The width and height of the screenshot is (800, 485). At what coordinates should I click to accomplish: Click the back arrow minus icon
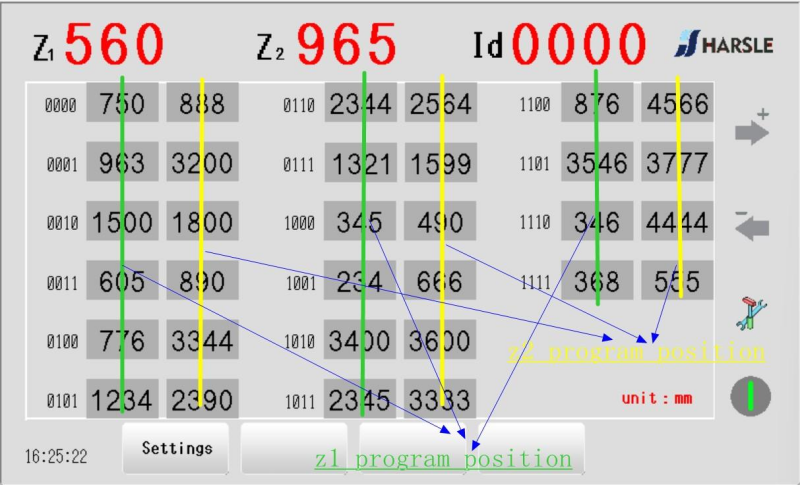point(752,226)
